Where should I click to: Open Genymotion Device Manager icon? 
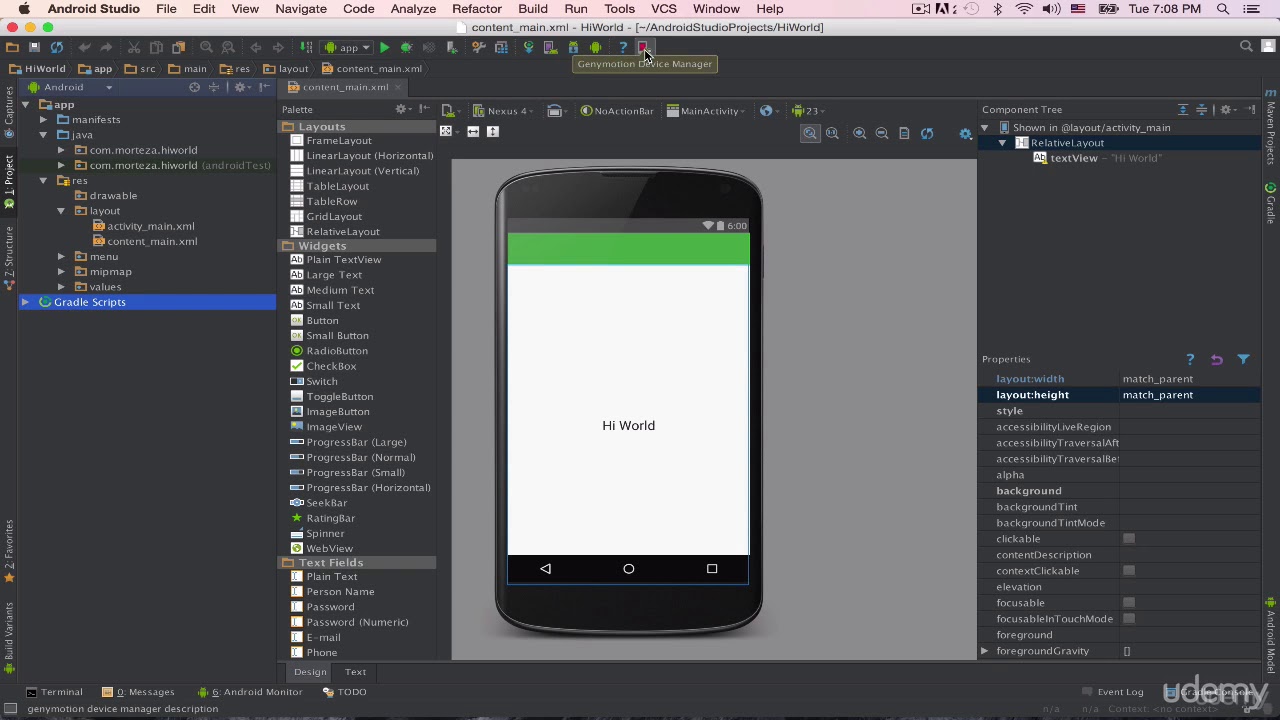[643, 47]
